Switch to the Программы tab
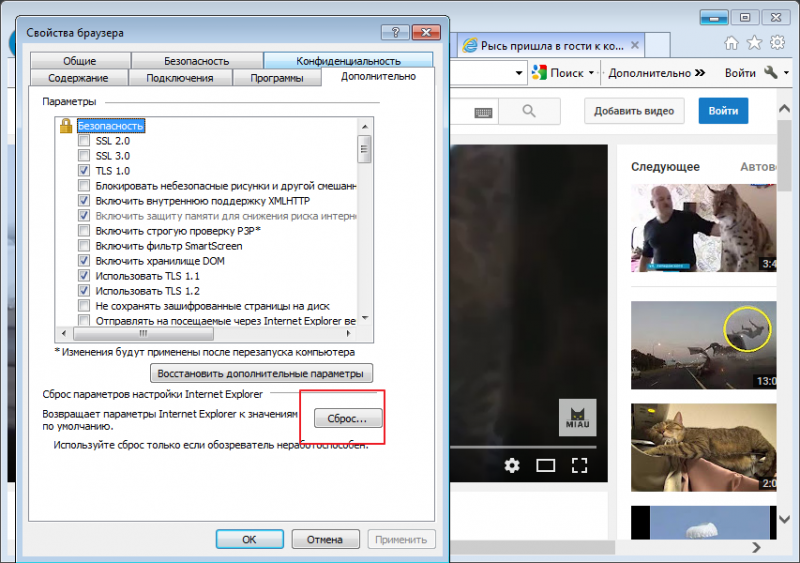This screenshot has height=563, width=800. pos(277,78)
